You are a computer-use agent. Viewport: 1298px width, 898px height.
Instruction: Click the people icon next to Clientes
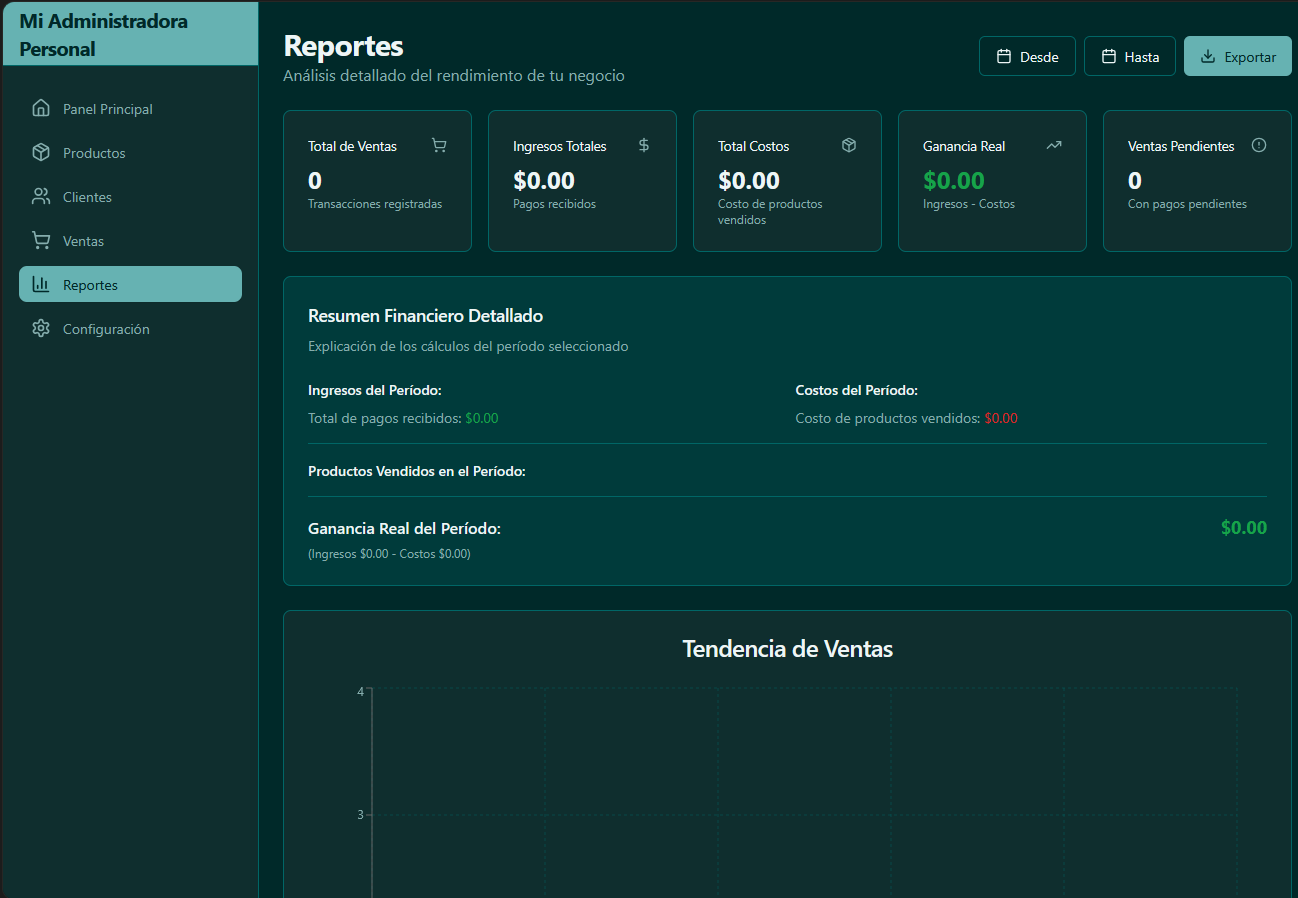(41, 197)
